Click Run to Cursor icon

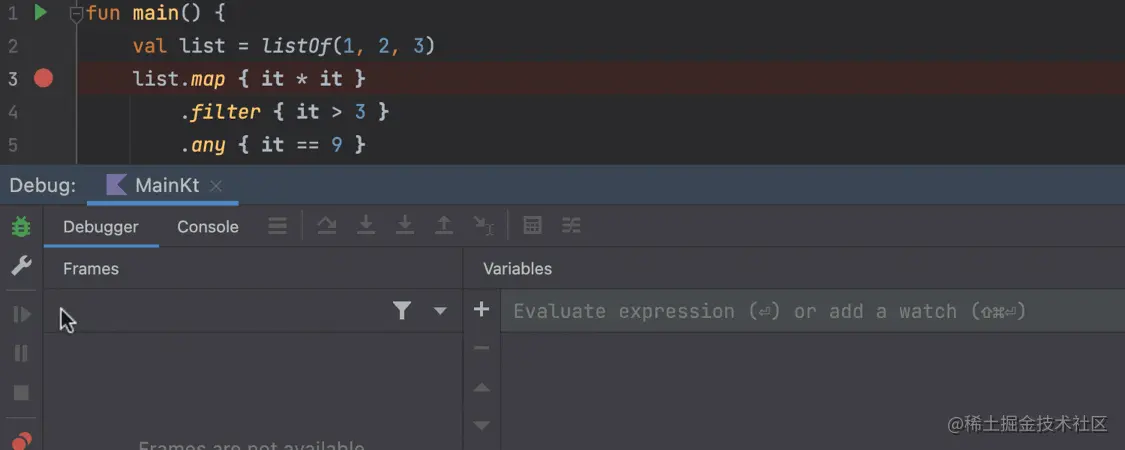coord(484,226)
